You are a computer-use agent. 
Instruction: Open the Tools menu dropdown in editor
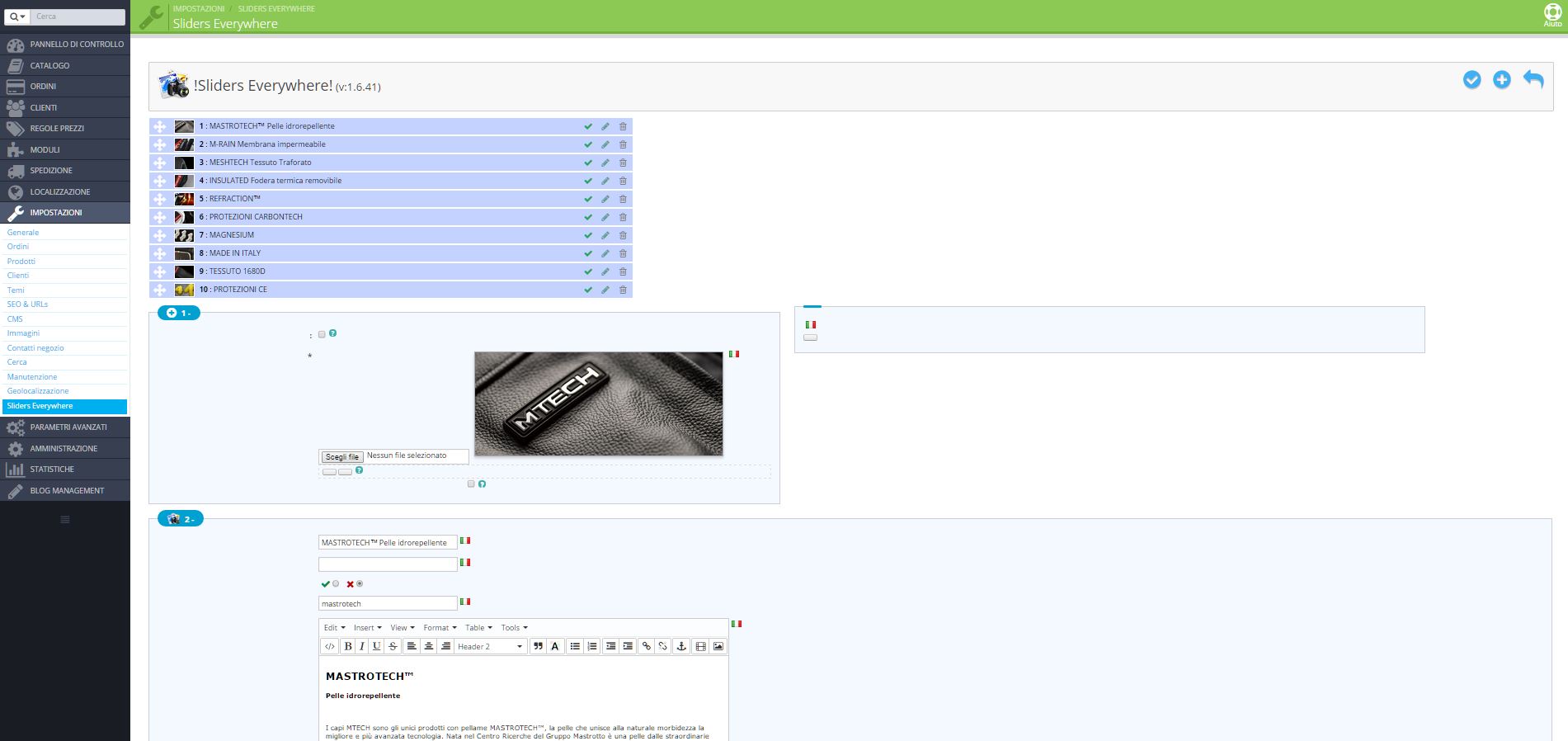click(x=514, y=628)
